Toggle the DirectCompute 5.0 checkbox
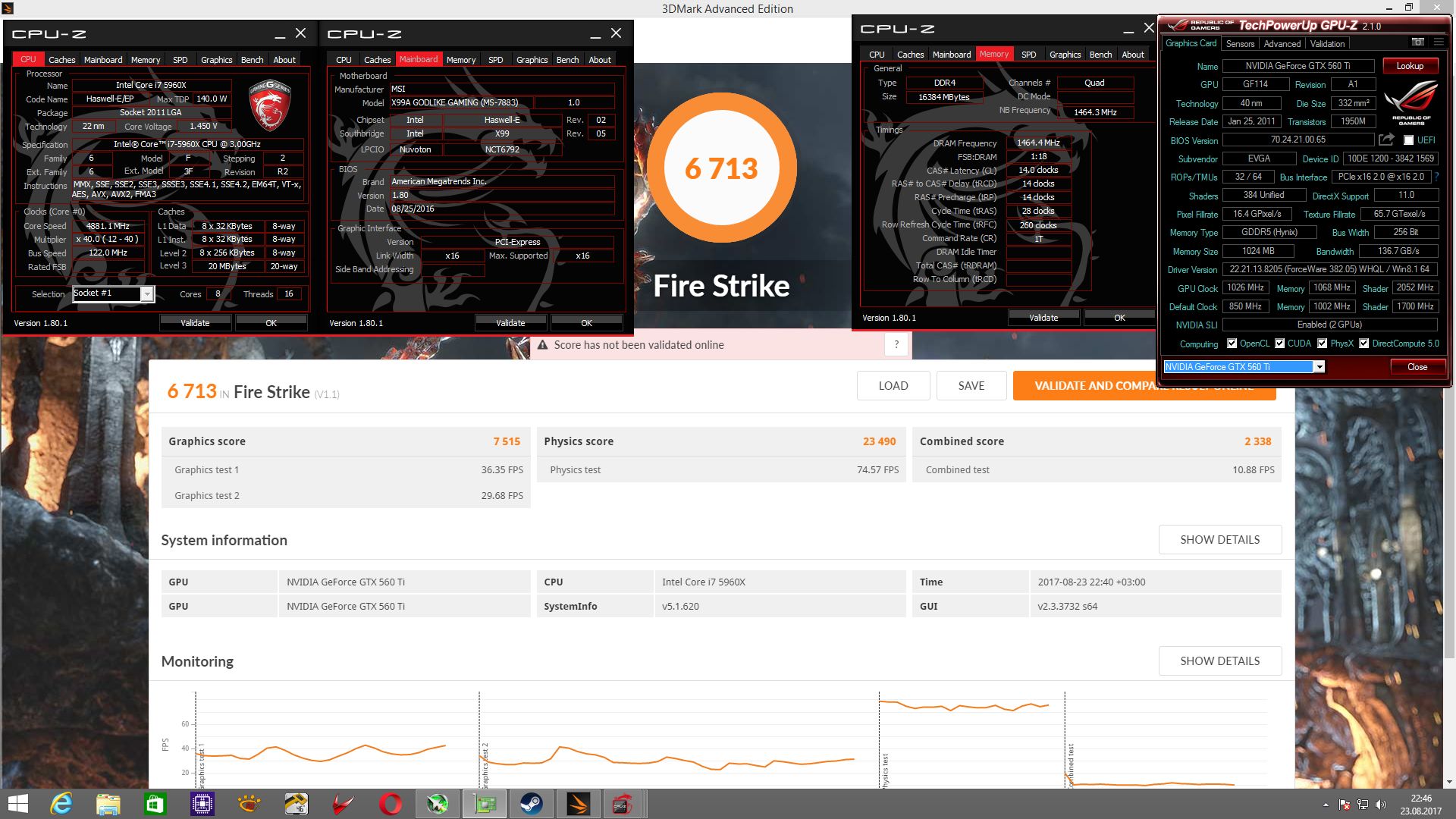 (1363, 344)
